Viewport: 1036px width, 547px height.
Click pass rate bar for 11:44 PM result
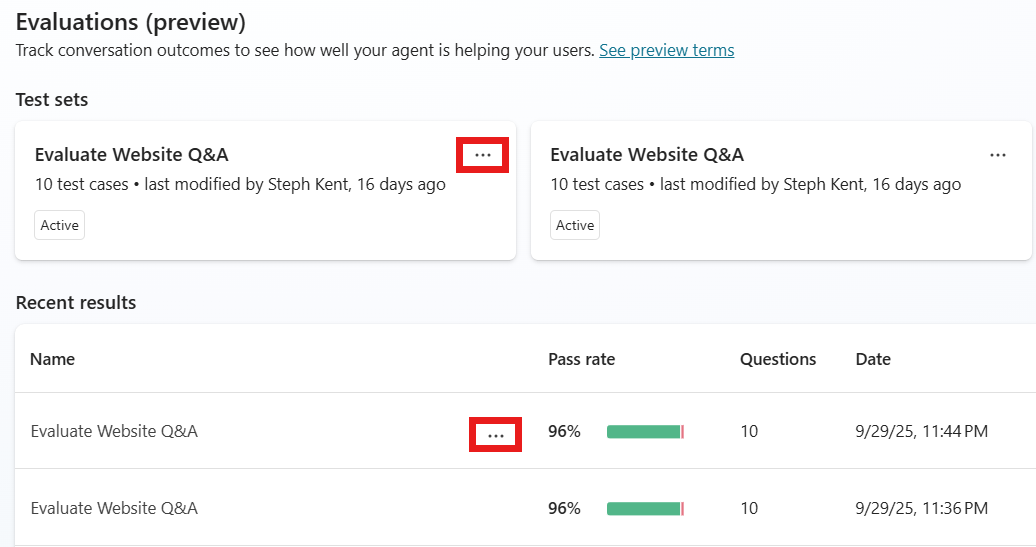point(645,432)
